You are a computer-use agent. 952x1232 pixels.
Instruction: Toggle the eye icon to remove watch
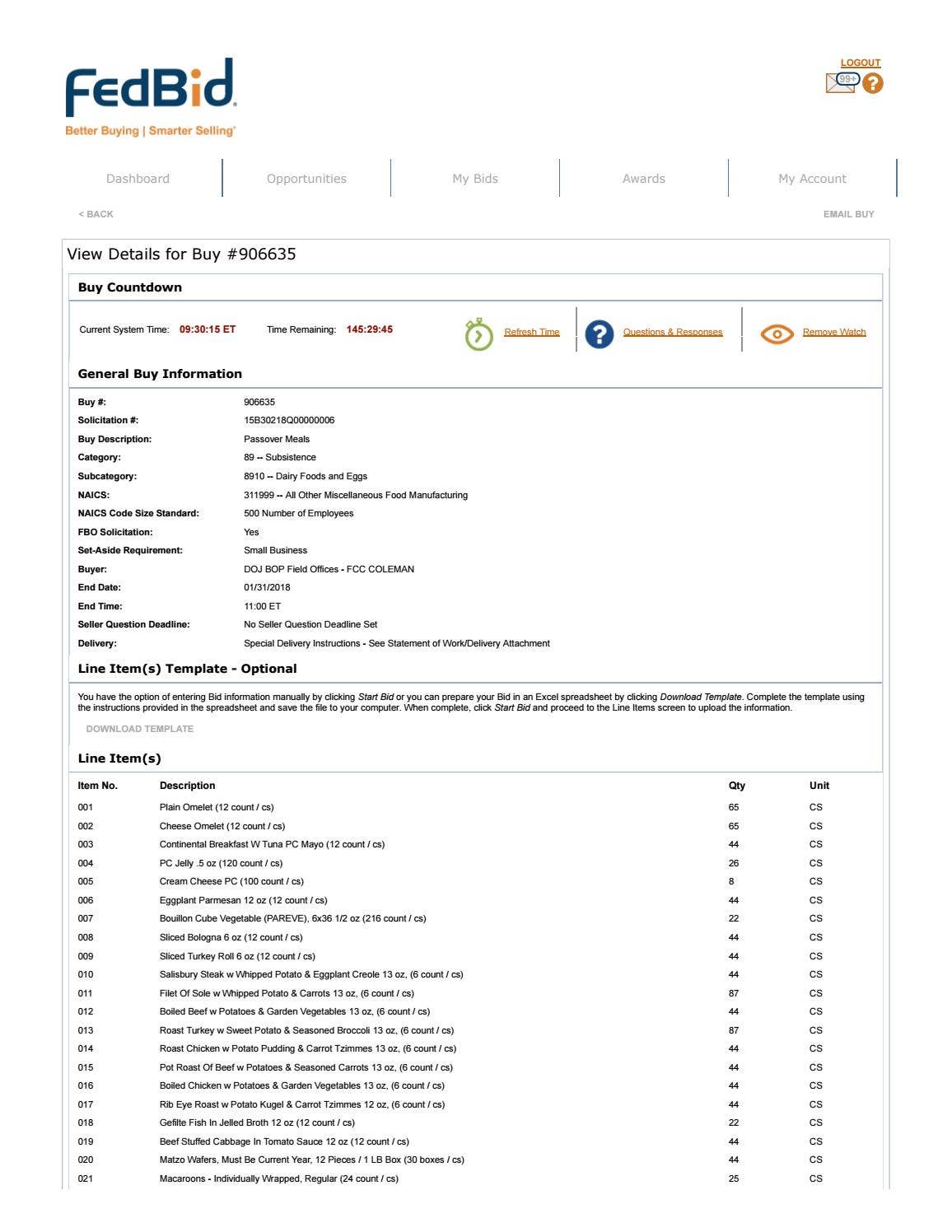click(775, 333)
